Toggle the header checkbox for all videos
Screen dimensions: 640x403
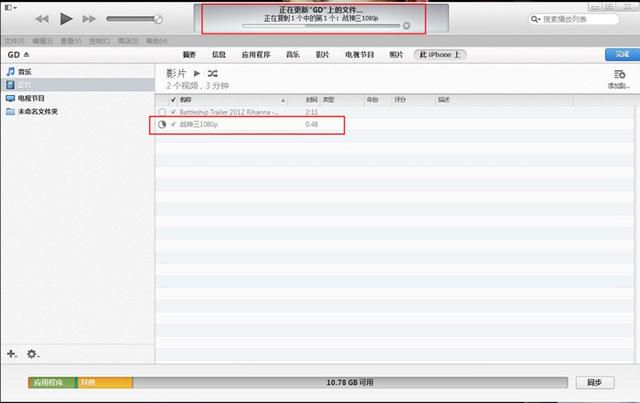pyautogui.click(x=173, y=100)
